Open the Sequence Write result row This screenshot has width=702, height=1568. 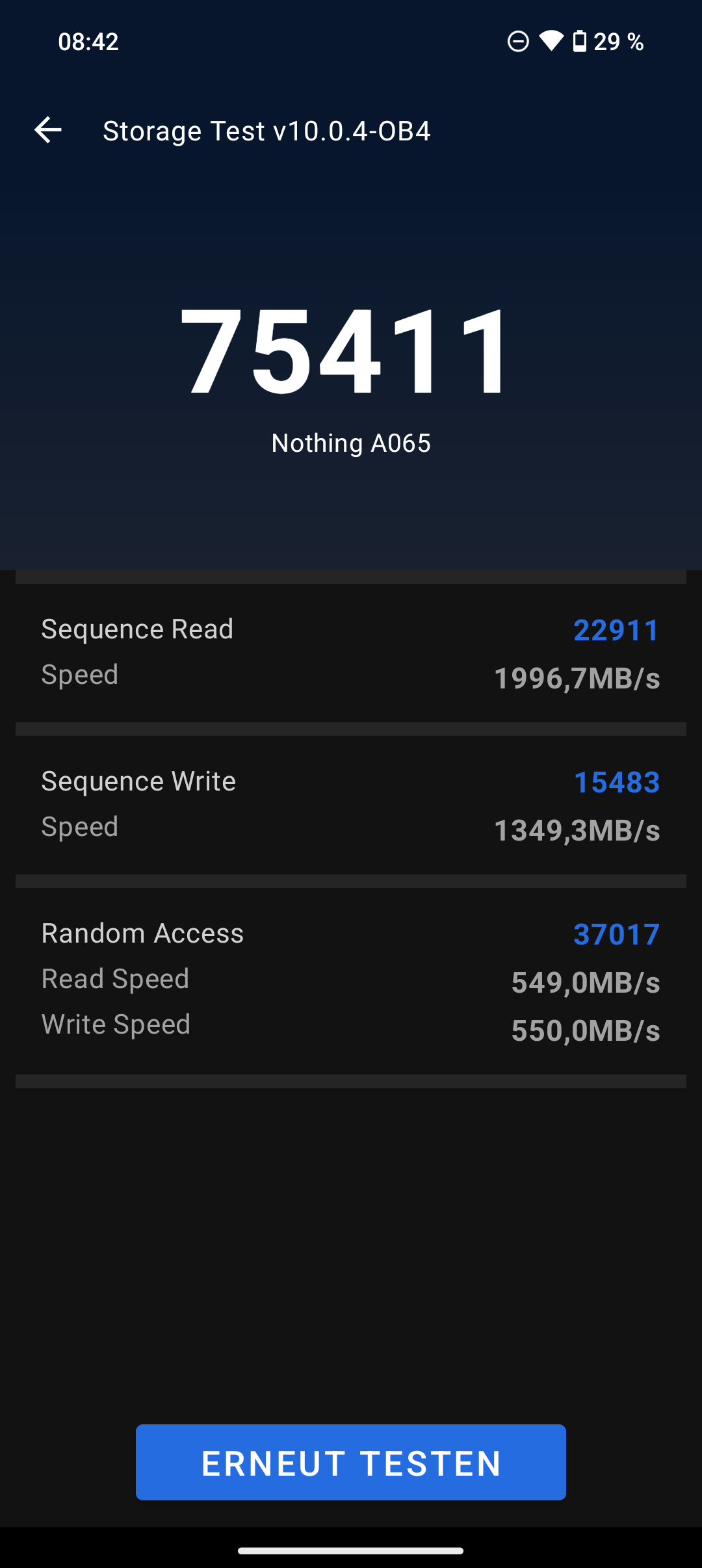click(x=351, y=805)
